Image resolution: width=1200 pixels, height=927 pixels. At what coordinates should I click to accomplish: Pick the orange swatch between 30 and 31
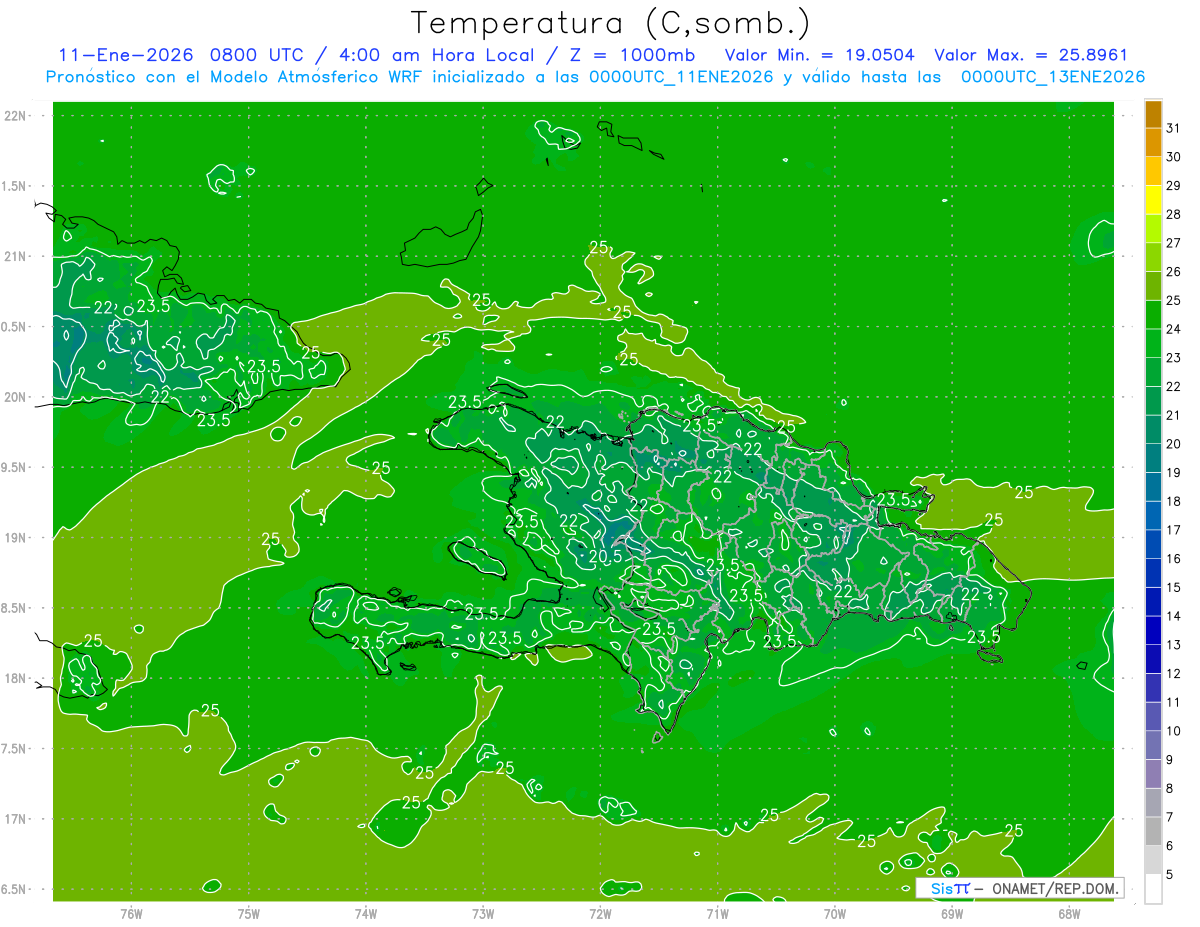click(1153, 143)
